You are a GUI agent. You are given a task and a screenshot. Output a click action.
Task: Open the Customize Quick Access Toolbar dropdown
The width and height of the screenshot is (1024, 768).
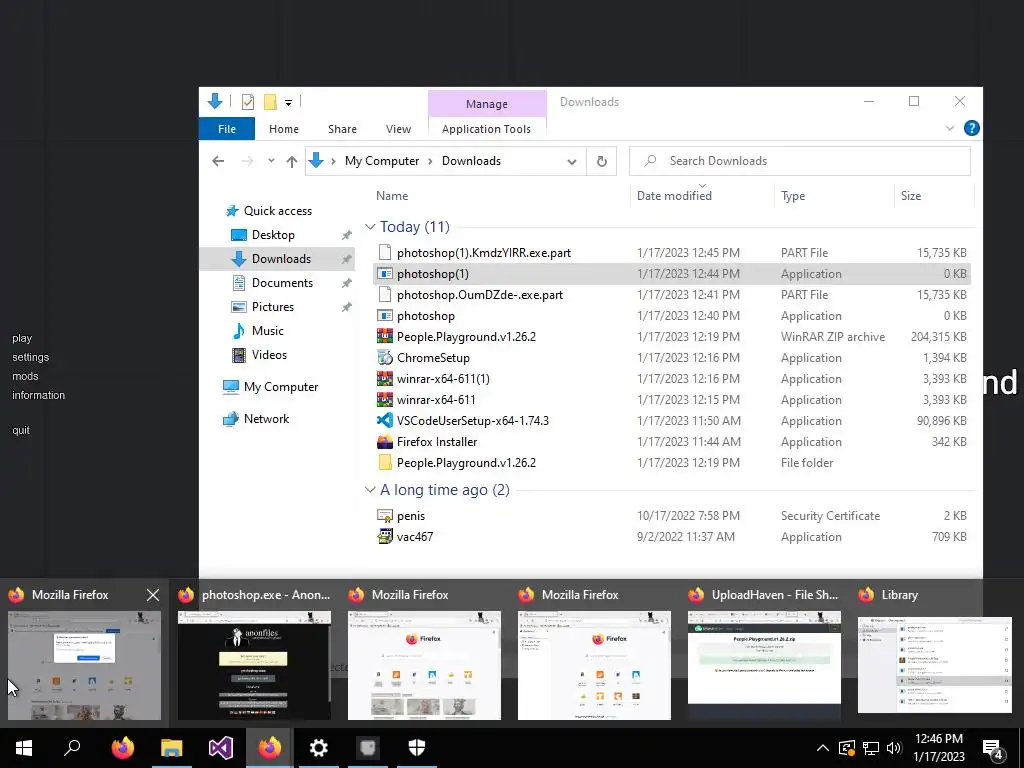tap(288, 103)
